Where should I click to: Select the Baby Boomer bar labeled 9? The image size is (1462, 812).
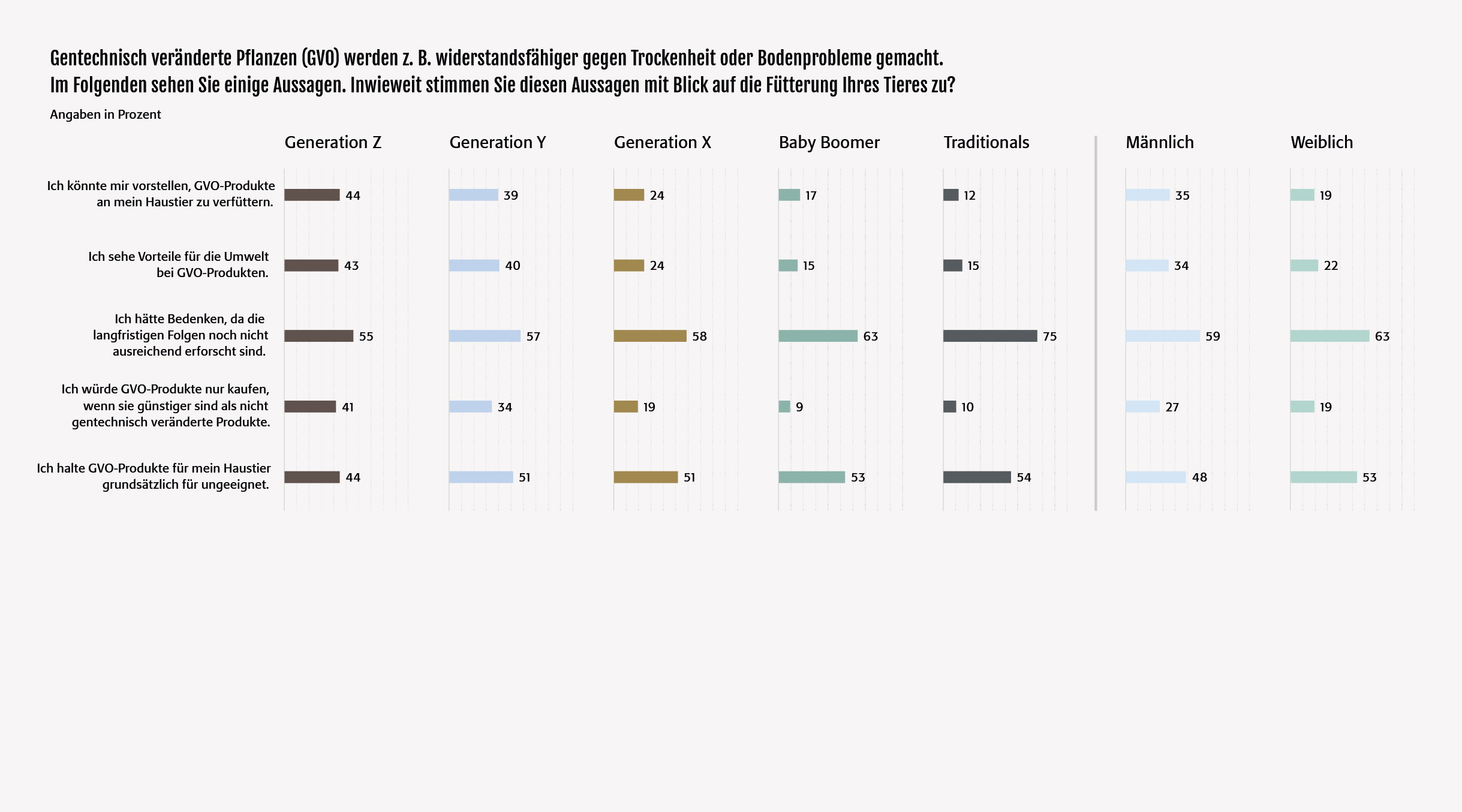coord(784,407)
